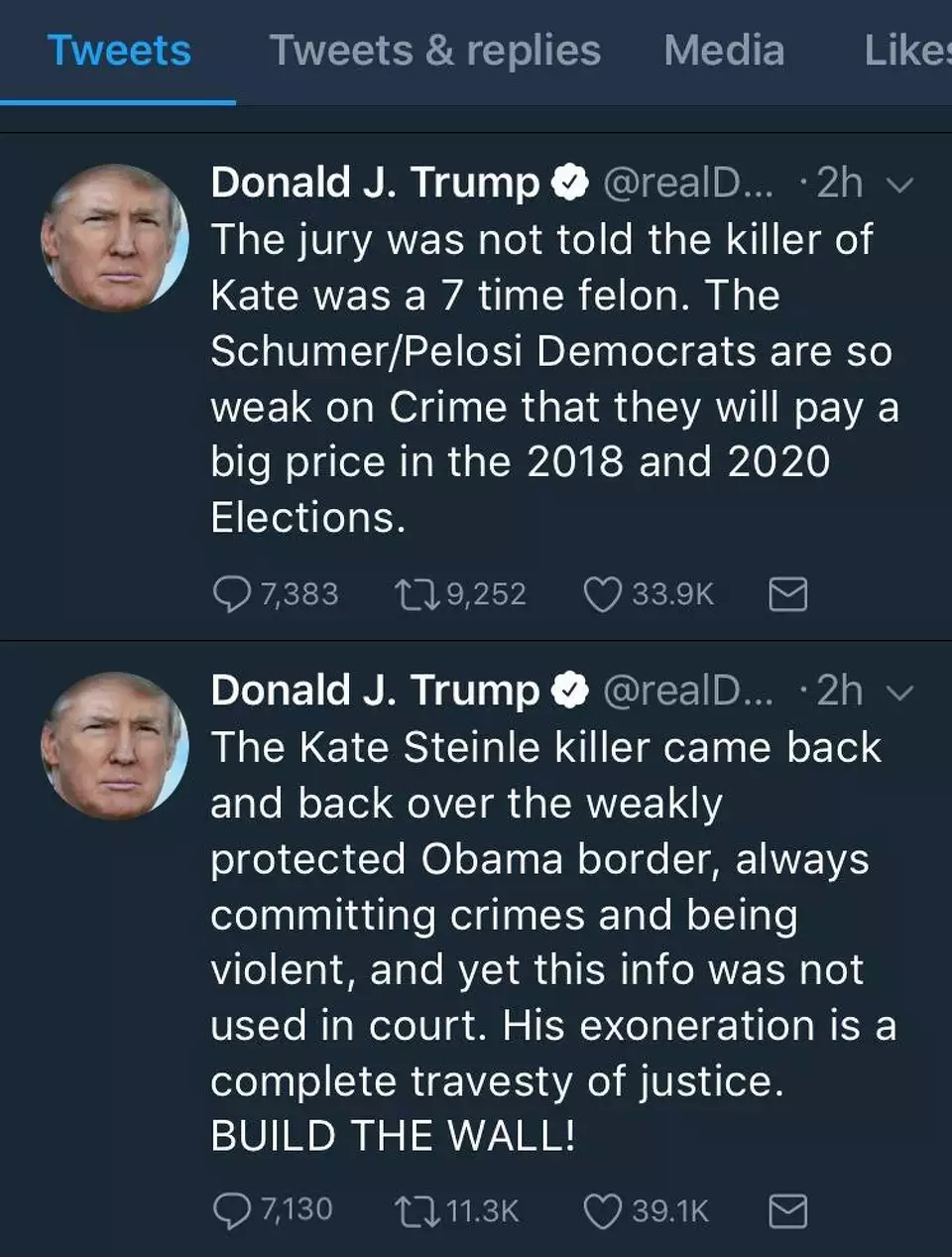Open Donald J. Trump name on first tweet
This screenshot has height=1257, width=952.
tap(375, 183)
